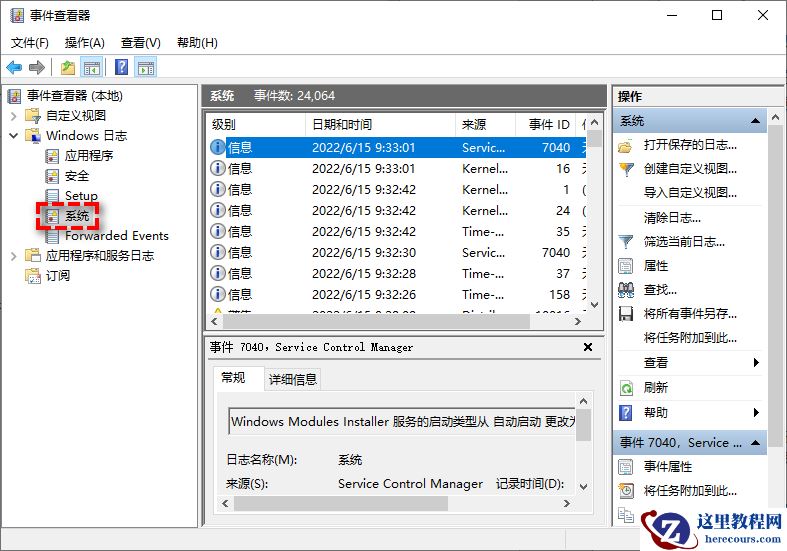Click the event list horizontal scrollbar right arrow
Viewport: 787px width, 551px height.
click(x=578, y=321)
